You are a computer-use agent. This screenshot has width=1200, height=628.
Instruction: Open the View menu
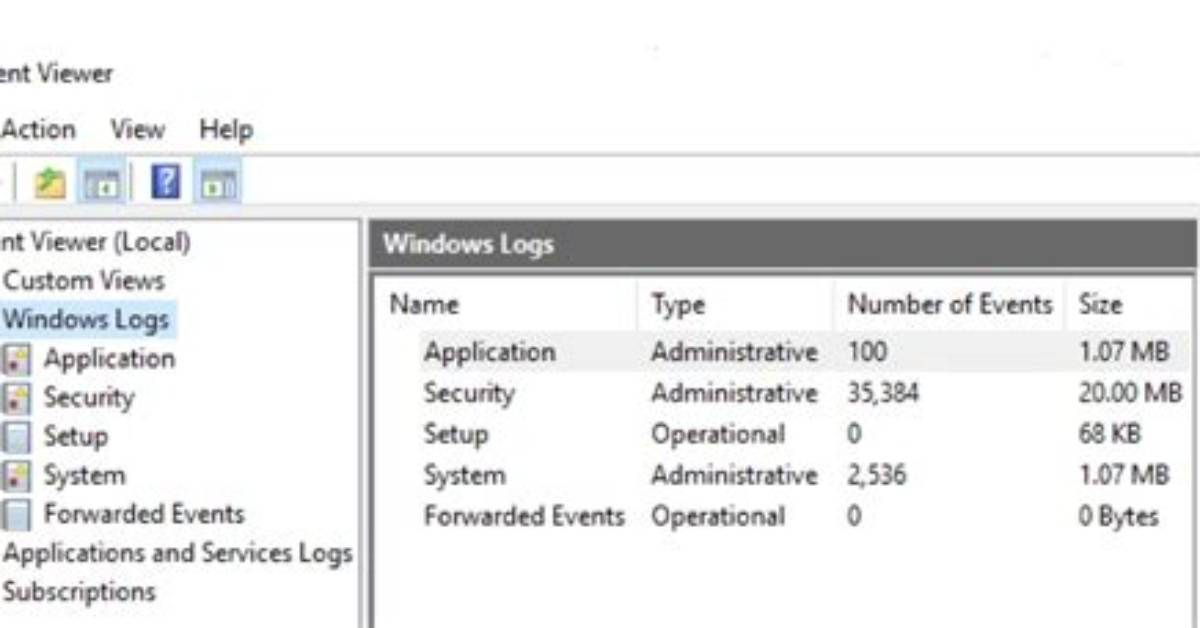(x=137, y=130)
